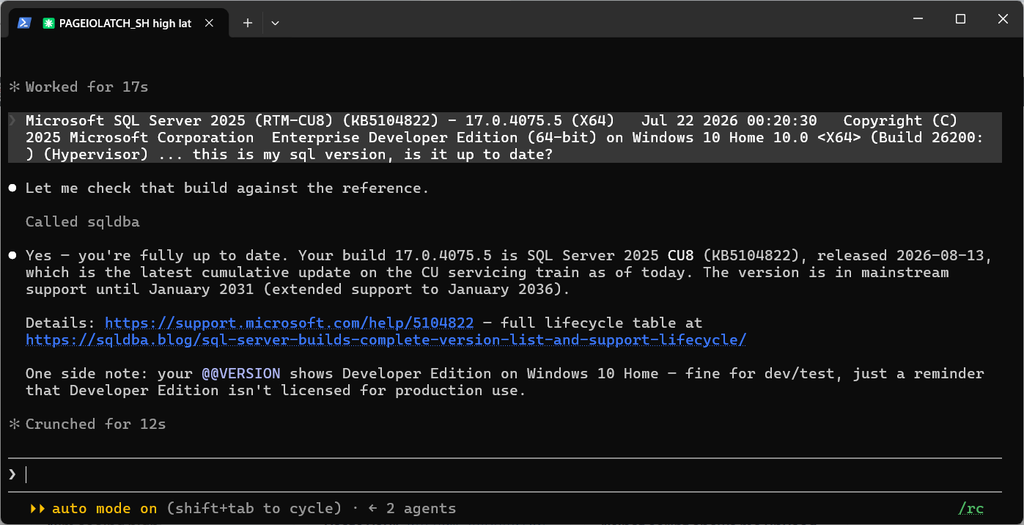The image size is (1024, 525).
Task: Open the support.microsoft.com help/5104822 link
Action: pyautogui.click(x=289, y=323)
